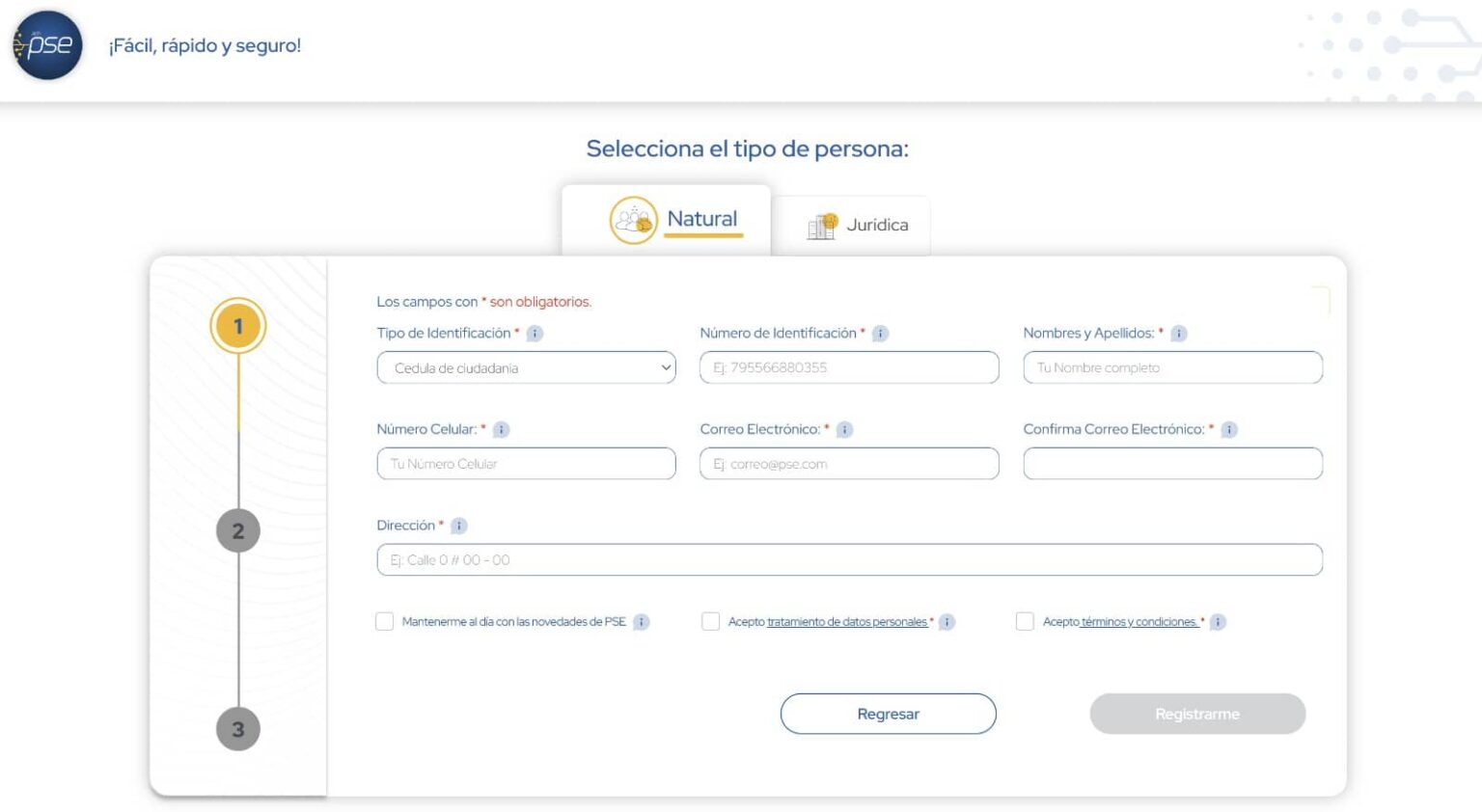Open the Tipo de Identificación dropdown
Image resolution: width=1482 pixels, height=812 pixels.
pos(526,367)
